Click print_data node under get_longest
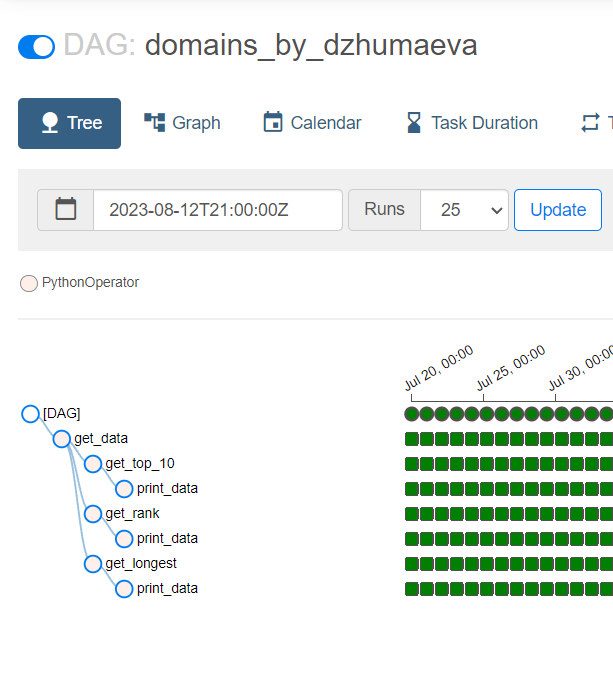Screen dimensions: 613x681 124,589
